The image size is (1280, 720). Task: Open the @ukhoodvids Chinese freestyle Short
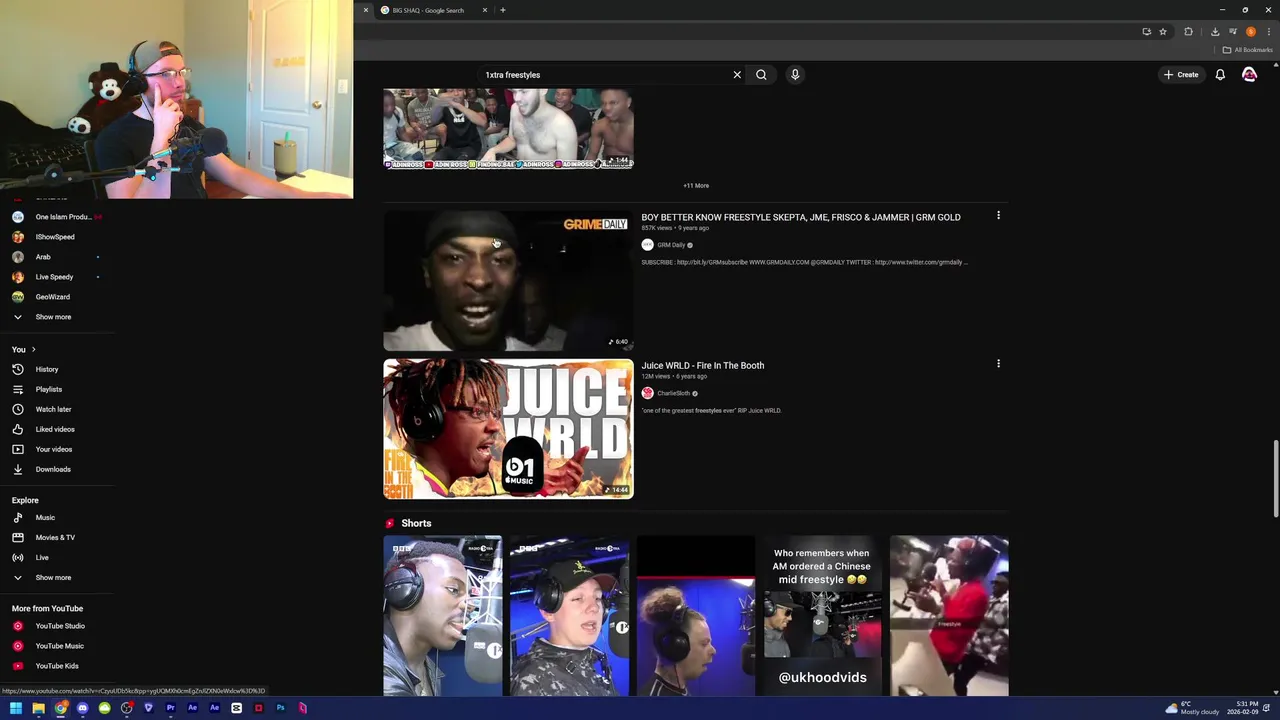click(x=822, y=616)
